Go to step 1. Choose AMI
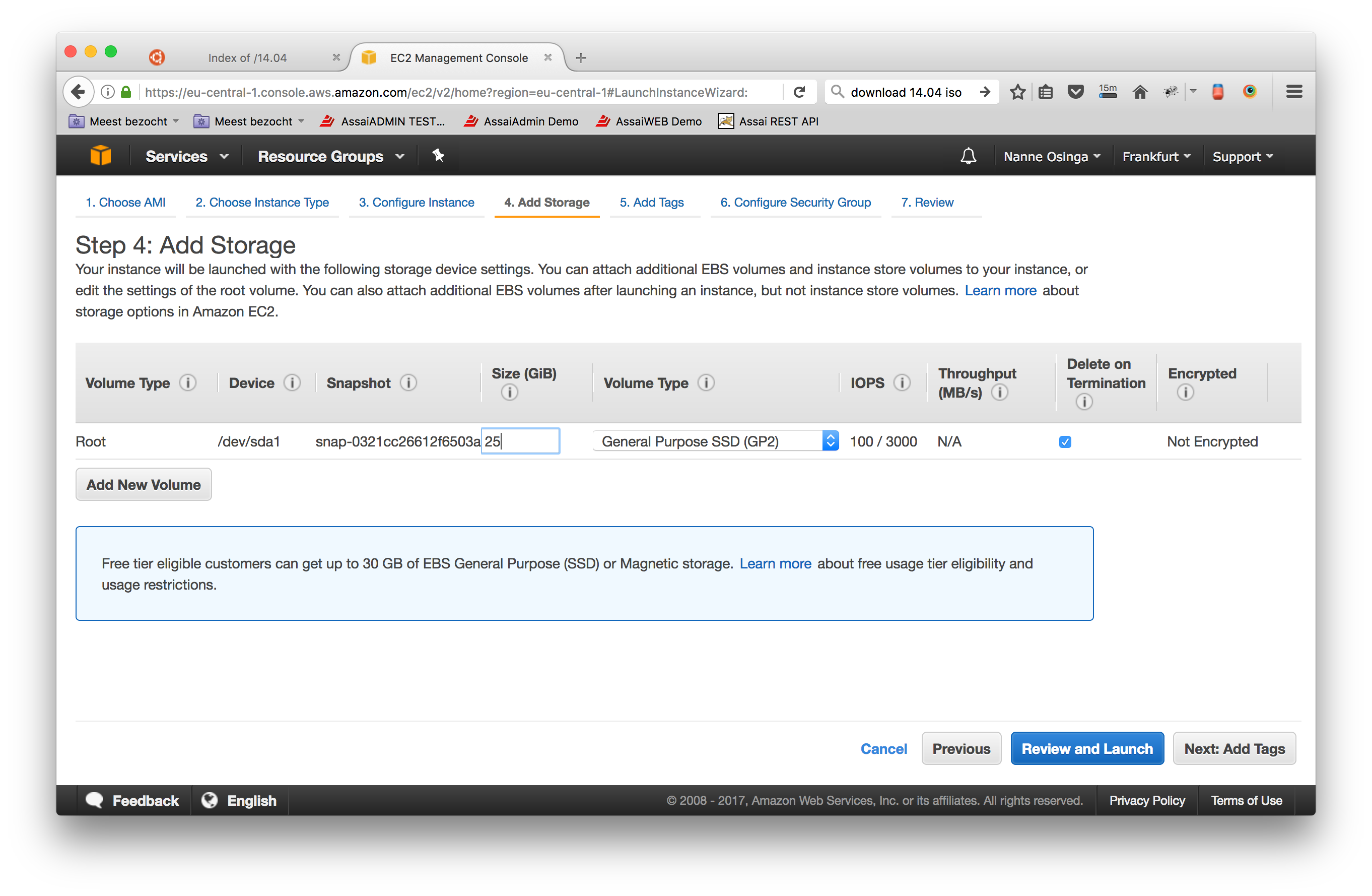Viewport: 1372px width, 896px height. 126,203
